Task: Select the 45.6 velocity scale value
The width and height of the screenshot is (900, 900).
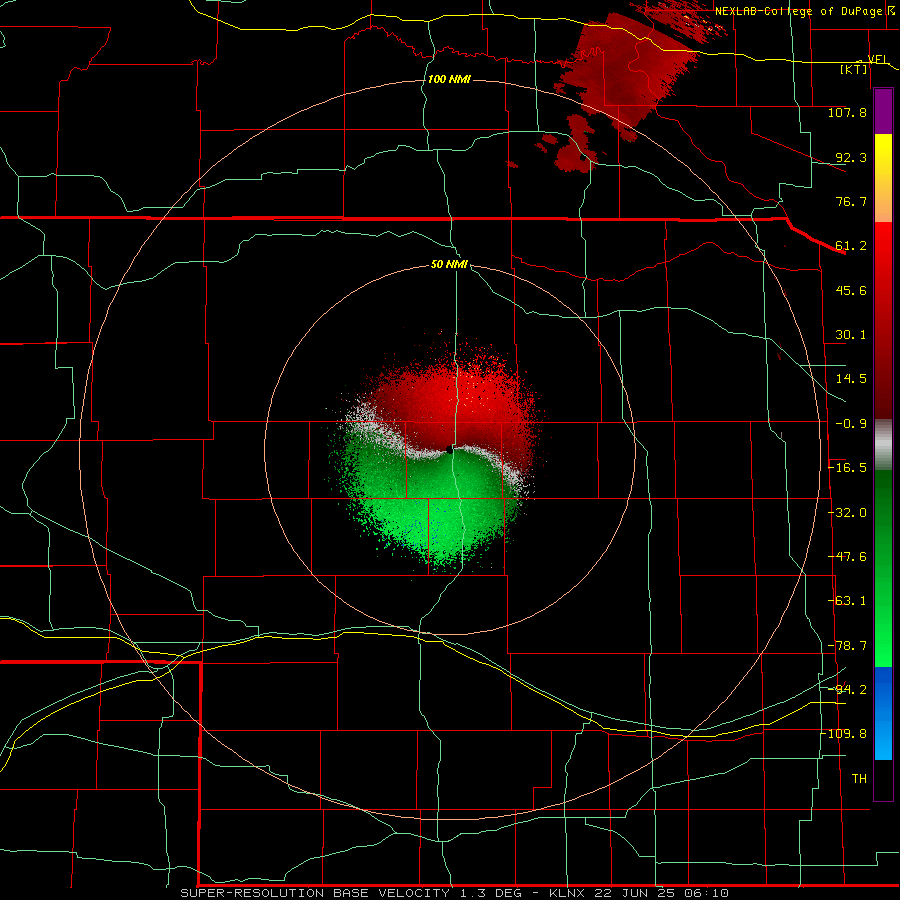Action: pos(851,290)
